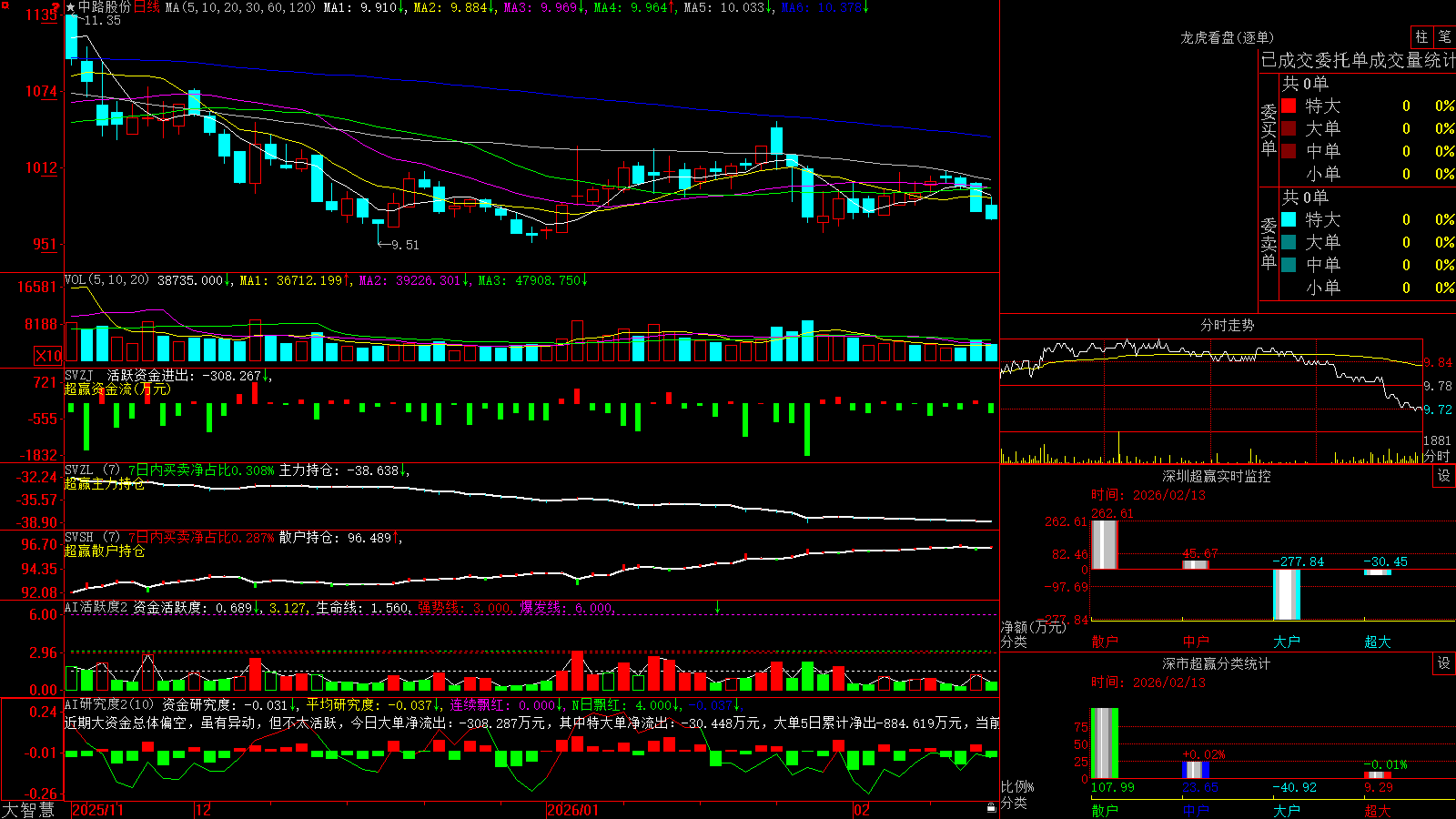Click the 平均研究度: -0.037 value

(x=369, y=704)
